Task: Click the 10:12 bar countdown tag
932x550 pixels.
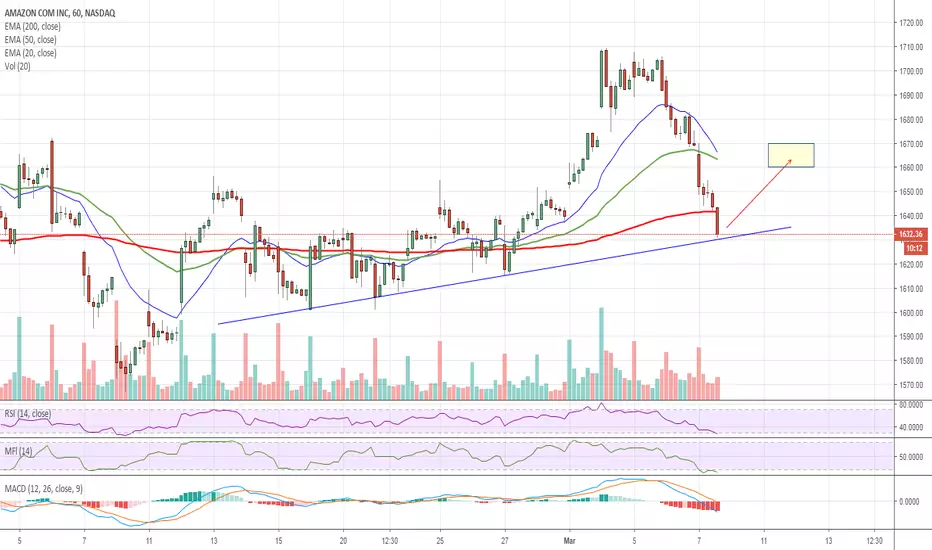Action: (x=914, y=248)
